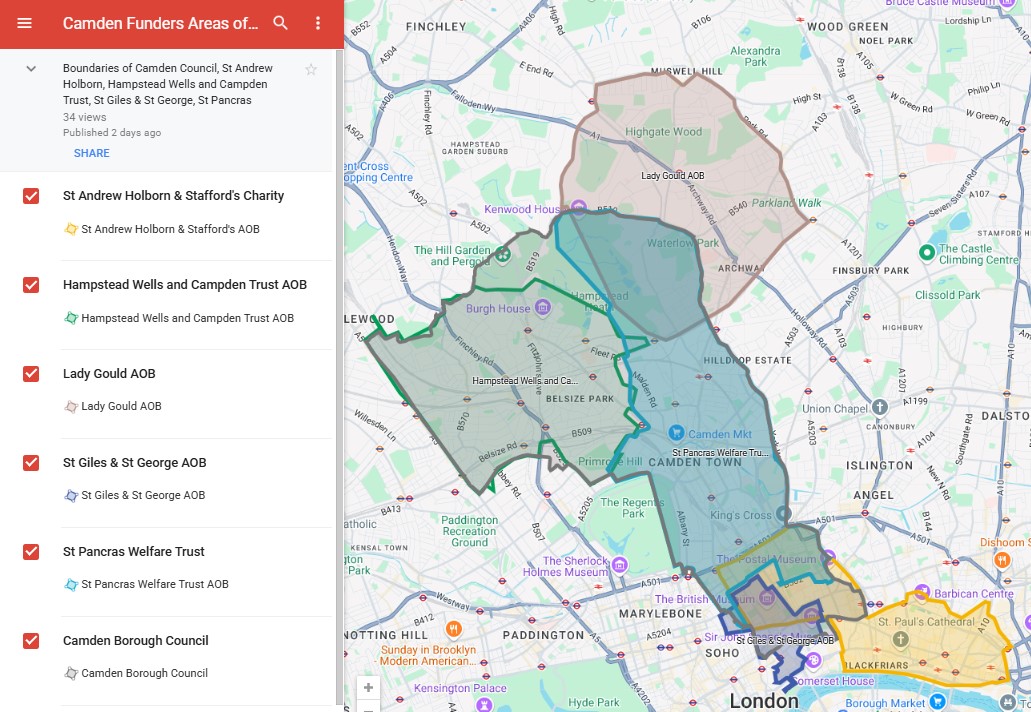1031x712 pixels.
Task: Click the Camden Borough Council layer heading
Action: (x=135, y=640)
